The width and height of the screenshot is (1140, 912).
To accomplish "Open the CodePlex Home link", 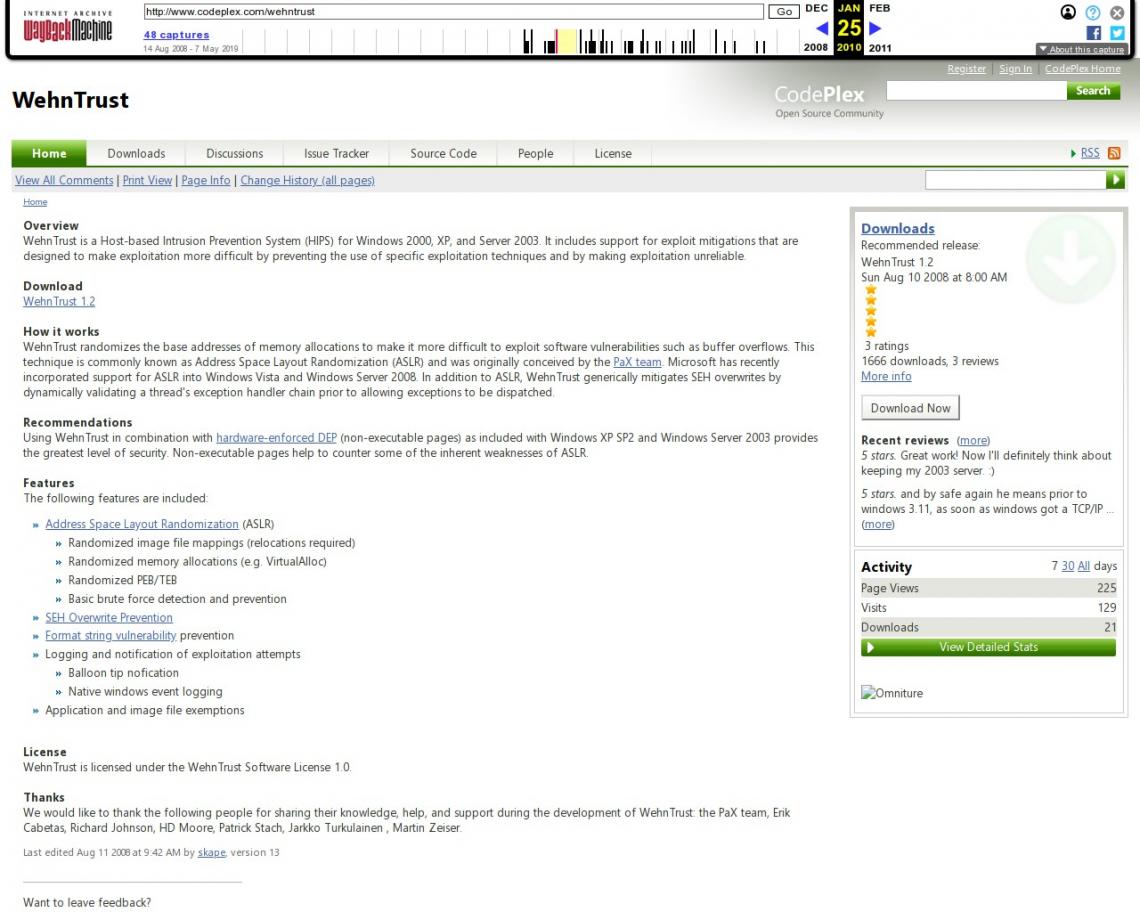I will coord(1083,68).
